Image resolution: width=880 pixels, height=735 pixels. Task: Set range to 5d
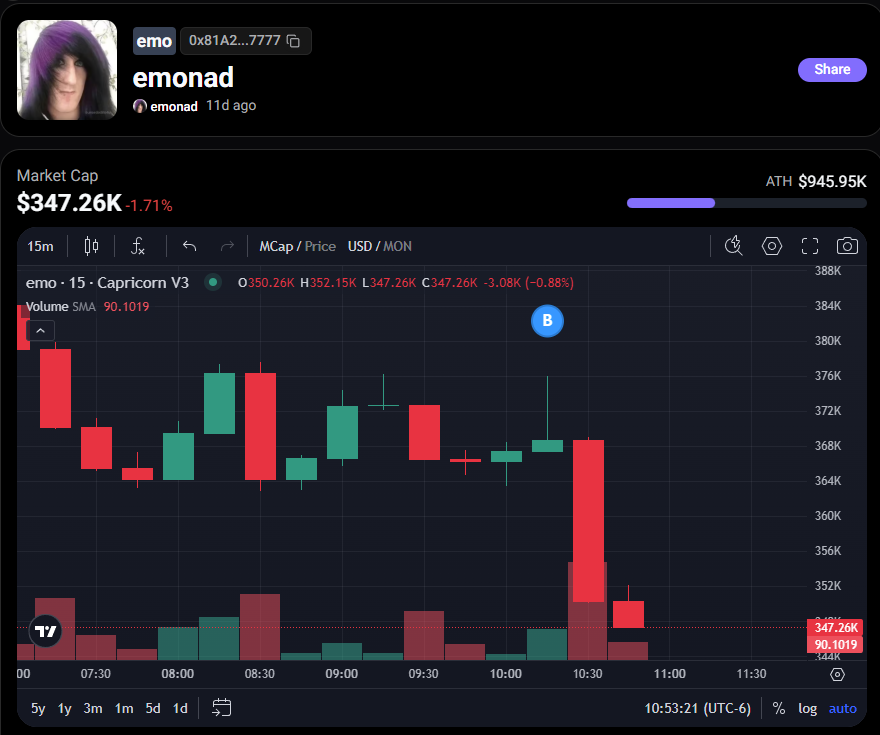(153, 709)
